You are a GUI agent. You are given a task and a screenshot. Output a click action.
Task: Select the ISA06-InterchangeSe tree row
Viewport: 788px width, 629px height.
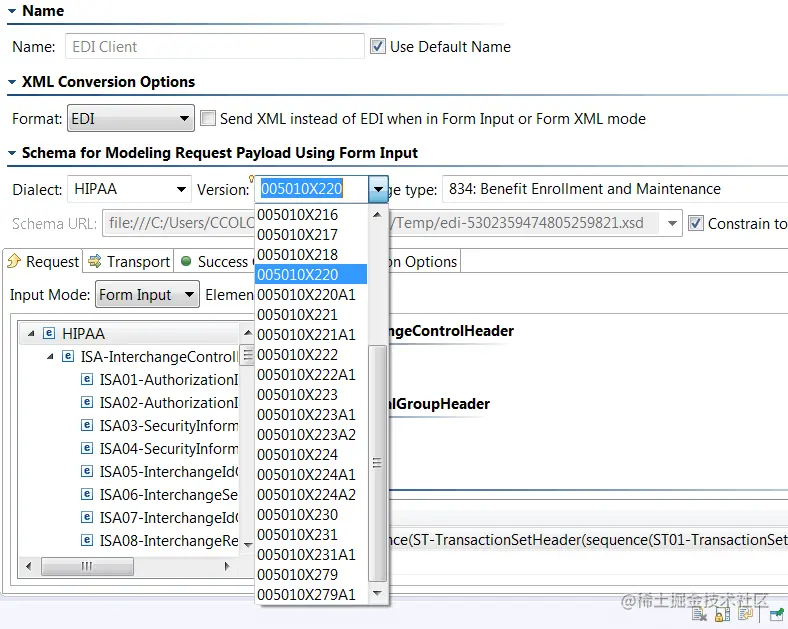click(x=159, y=494)
